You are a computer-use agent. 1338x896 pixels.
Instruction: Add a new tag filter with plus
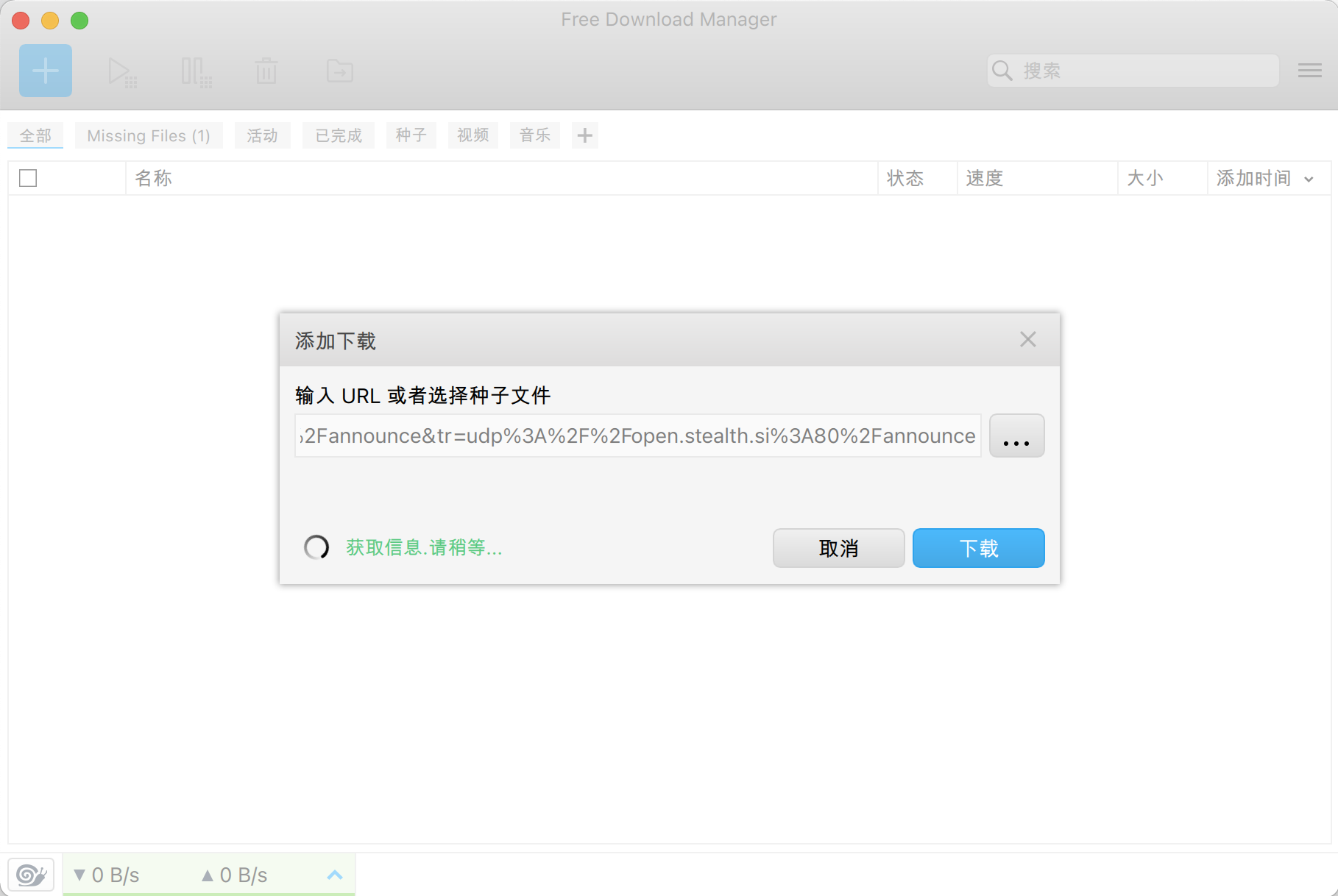[x=585, y=135]
